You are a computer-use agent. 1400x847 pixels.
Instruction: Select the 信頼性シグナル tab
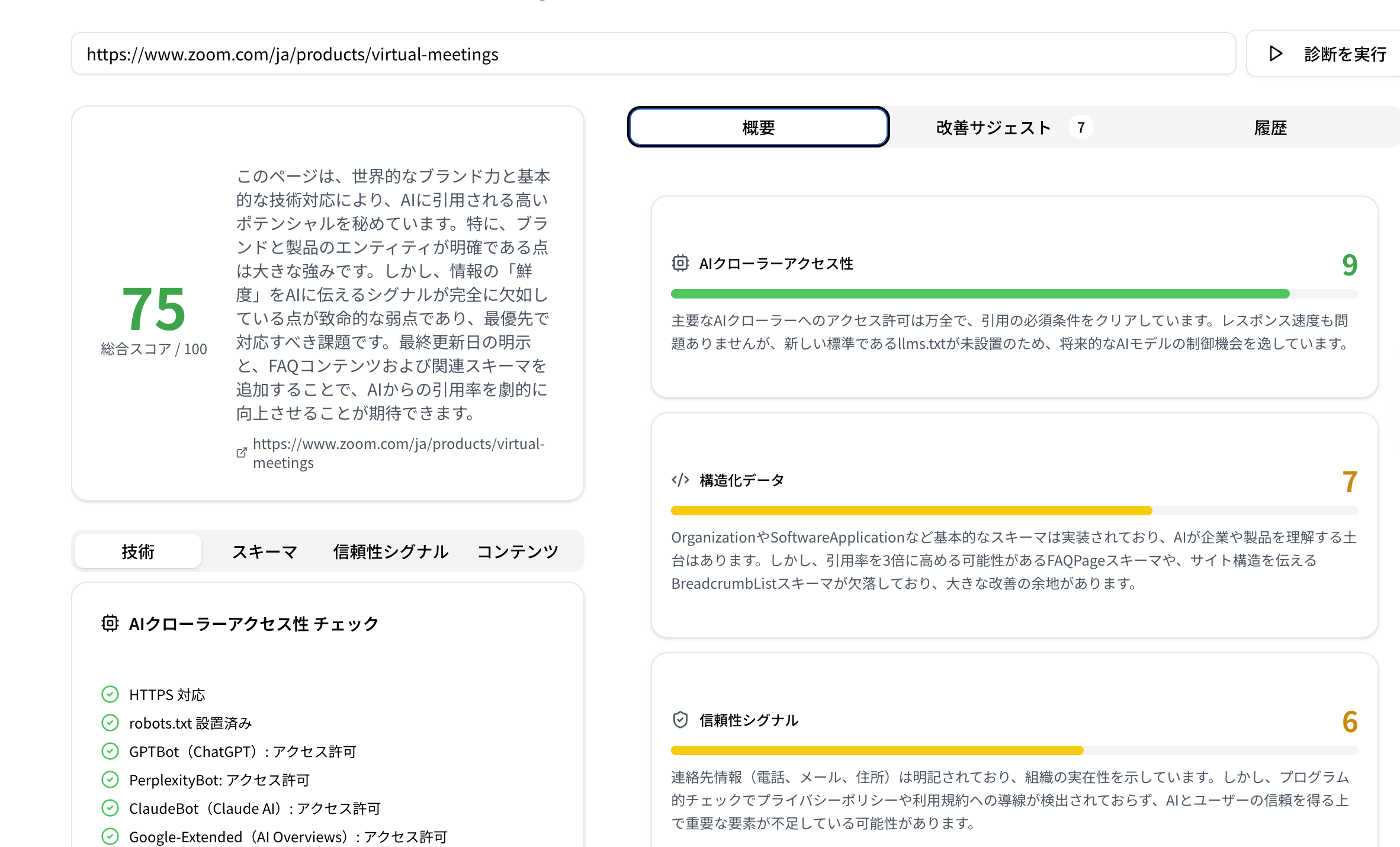(x=391, y=551)
